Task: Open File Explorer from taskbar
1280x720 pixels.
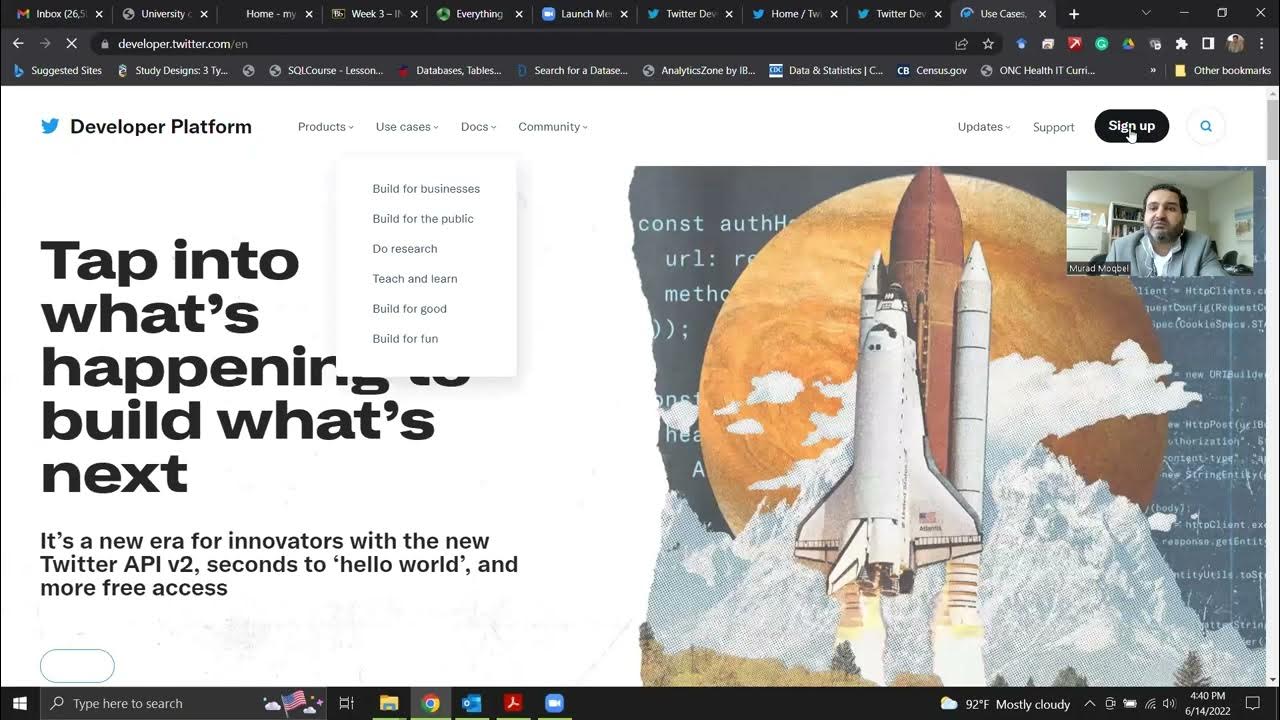Action: coord(389,703)
